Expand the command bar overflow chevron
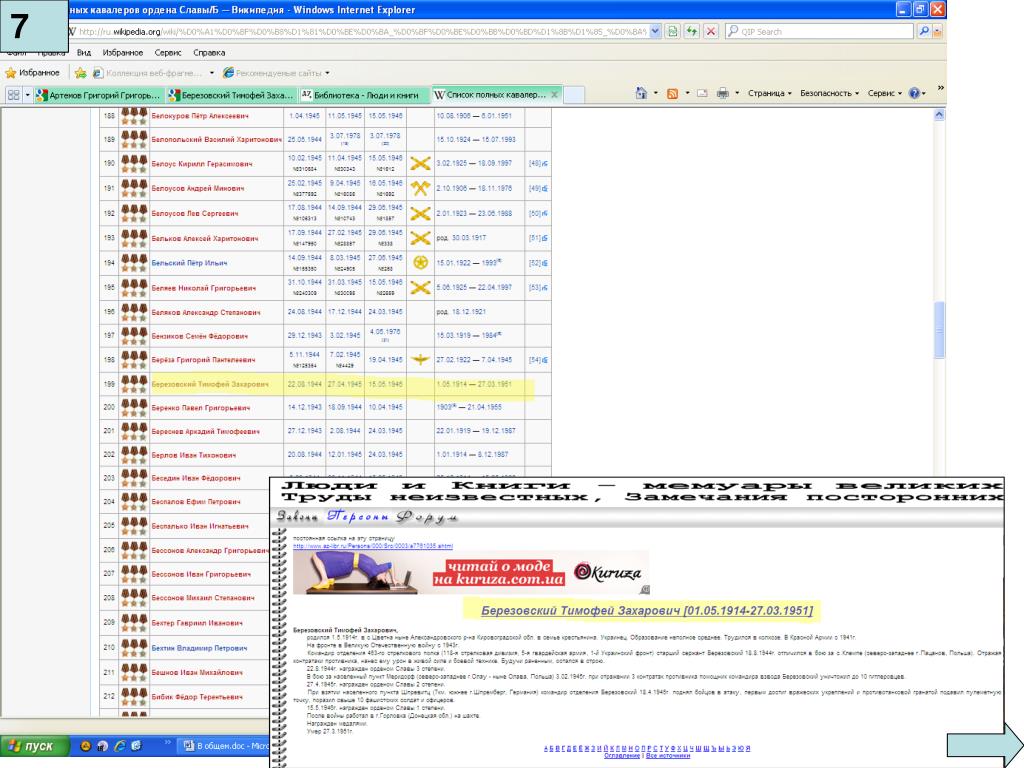The image size is (1024, 768). click(x=940, y=88)
